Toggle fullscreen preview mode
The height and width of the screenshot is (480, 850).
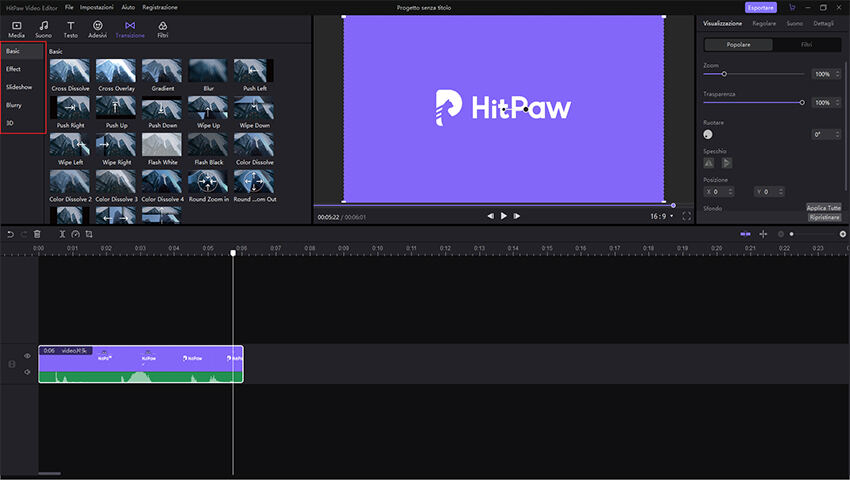pos(686,216)
